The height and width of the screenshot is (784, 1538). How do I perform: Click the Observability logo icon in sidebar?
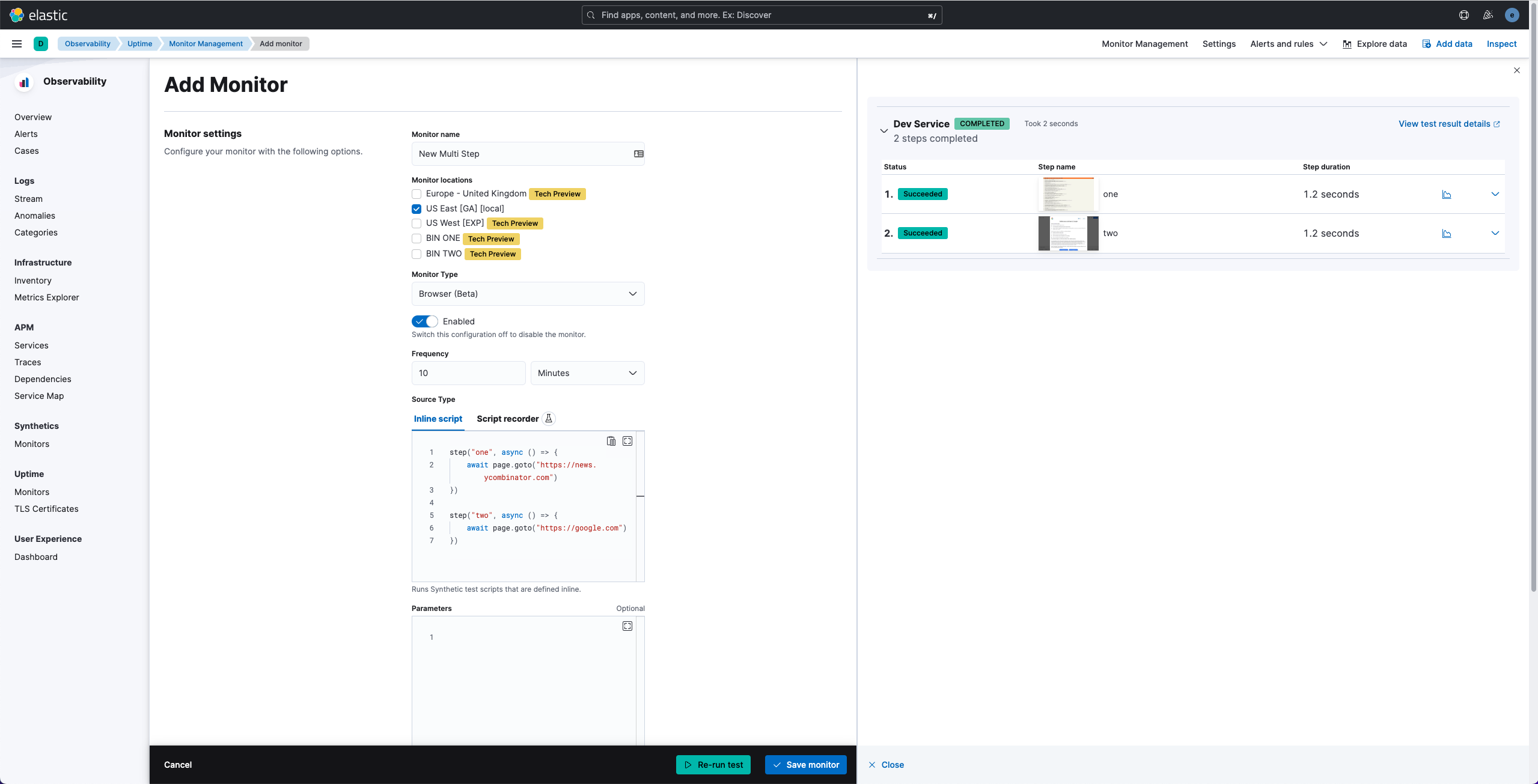coord(24,82)
